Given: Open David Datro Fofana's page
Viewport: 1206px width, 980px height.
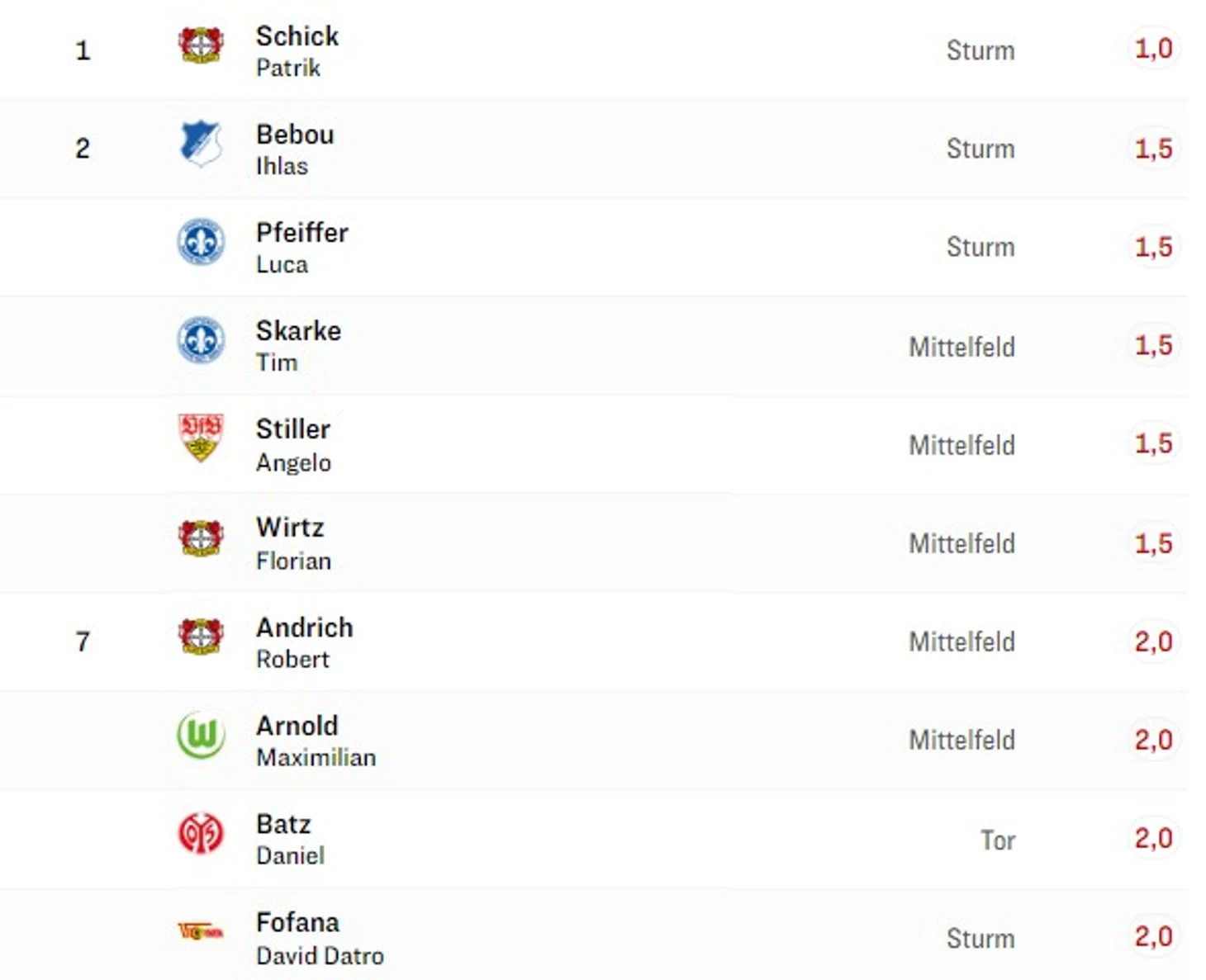Looking at the screenshot, I should click(x=297, y=922).
